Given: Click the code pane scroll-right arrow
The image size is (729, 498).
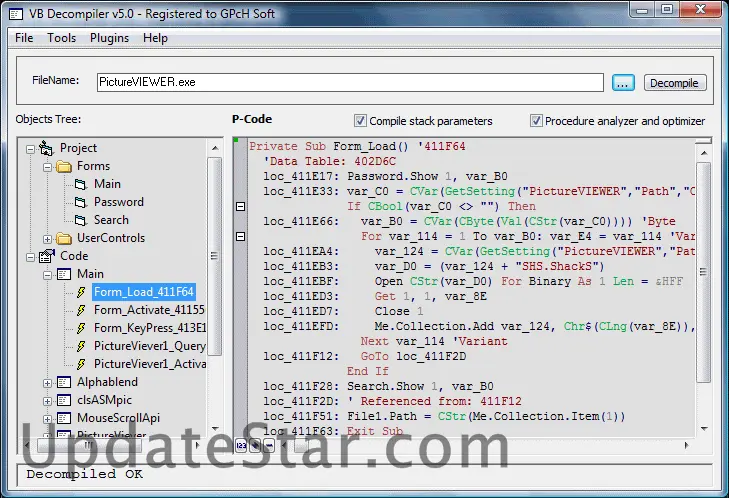Looking at the screenshot, I should [x=686, y=445].
